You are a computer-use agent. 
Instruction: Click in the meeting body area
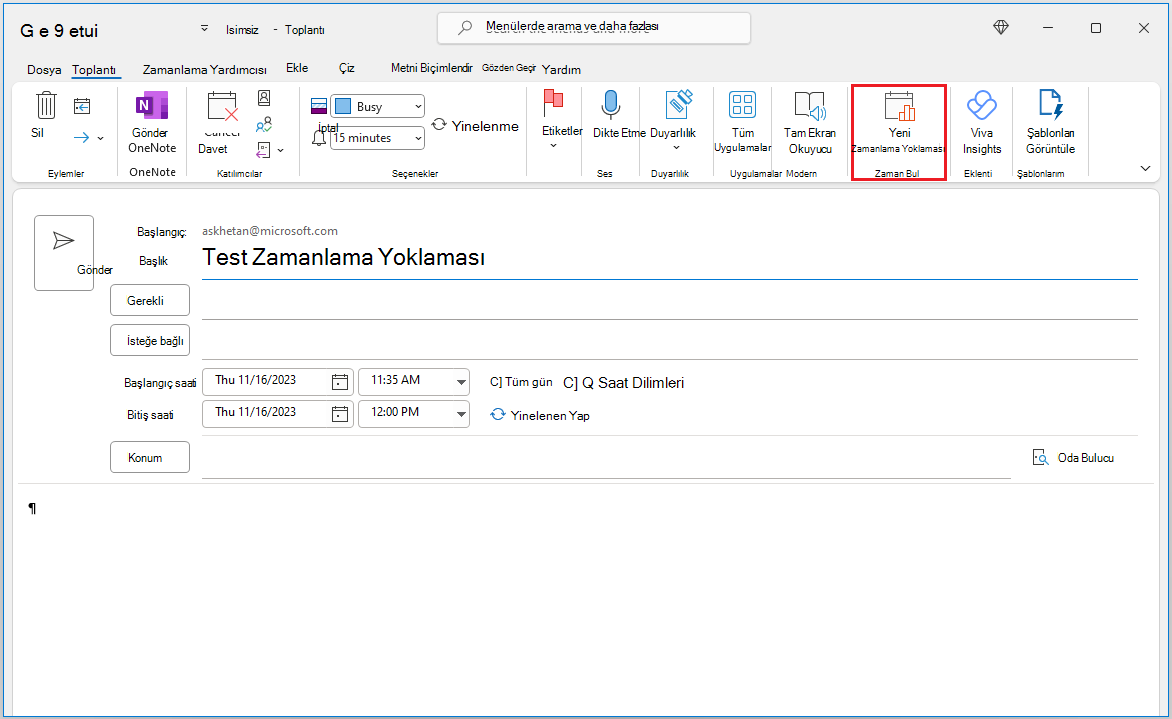tap(586, 598)
